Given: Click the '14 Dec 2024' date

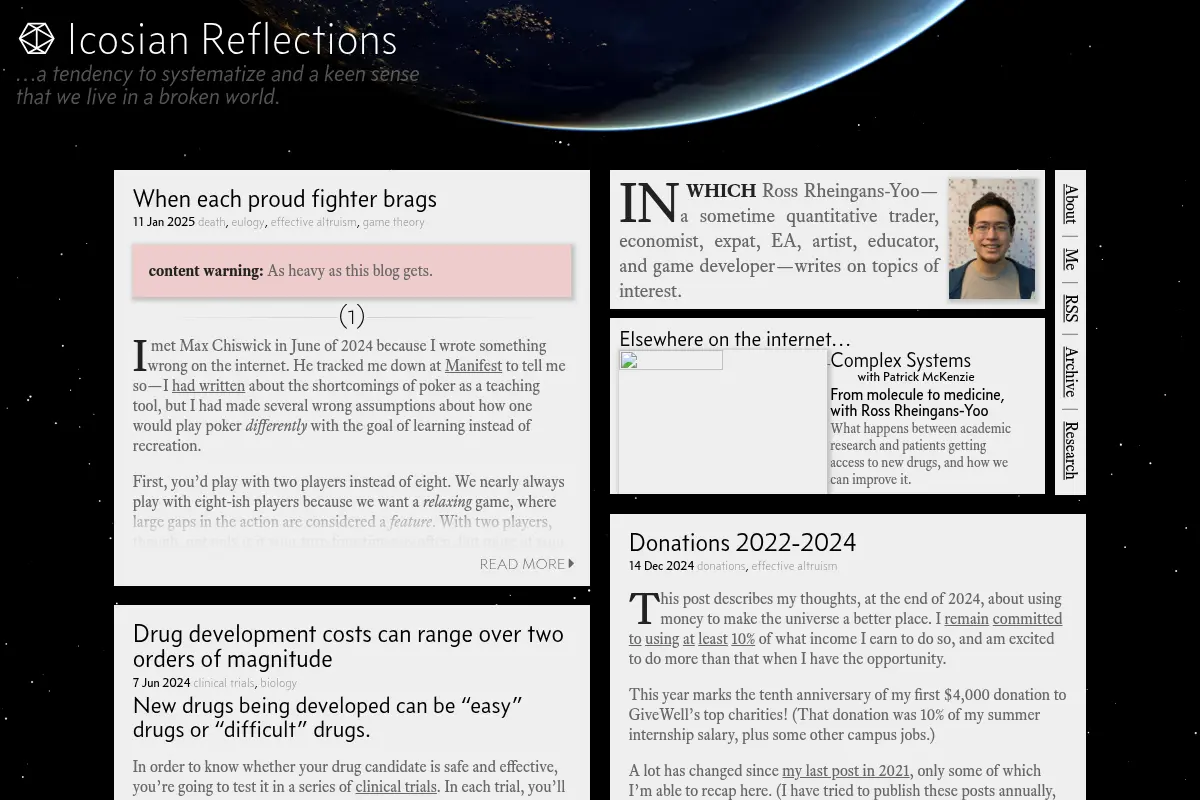Looking at the screenshot, I should coord(661,566).
